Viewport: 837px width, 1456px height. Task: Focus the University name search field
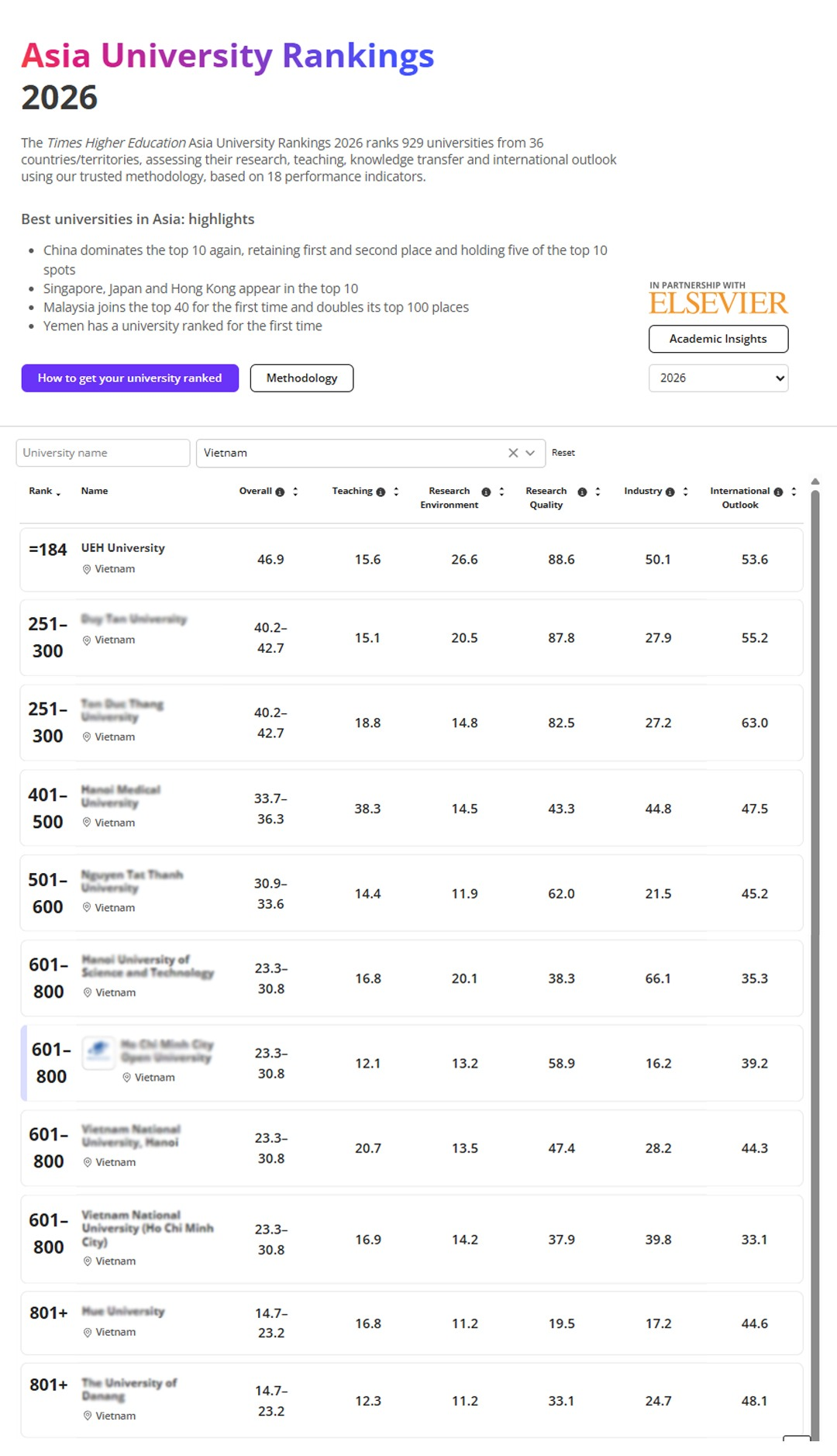click(x=103, y=453)
